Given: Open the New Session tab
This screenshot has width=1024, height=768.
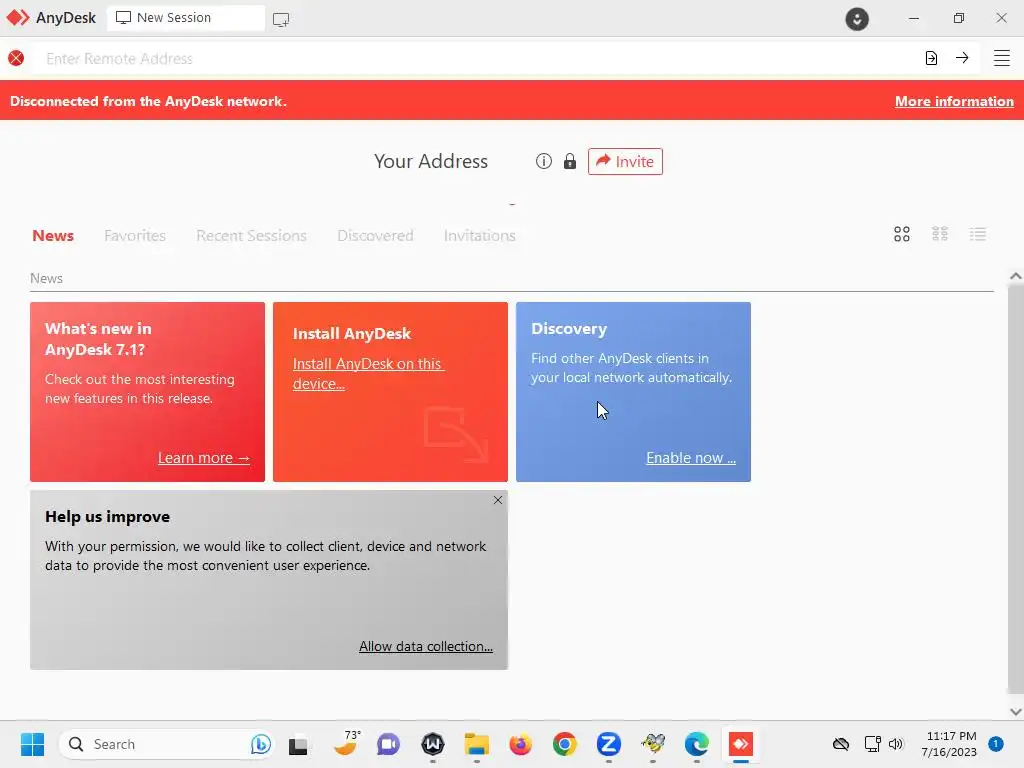Looking at the screenshot, I should pos(185,18).
